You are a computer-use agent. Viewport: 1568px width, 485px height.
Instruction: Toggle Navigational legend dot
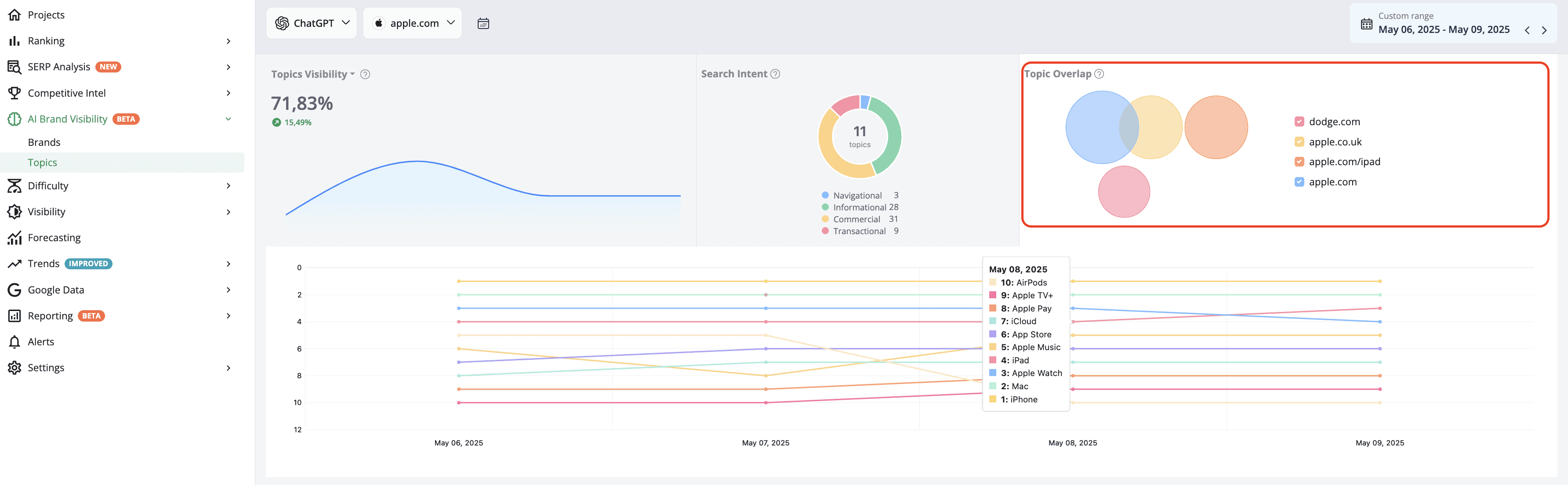tap(825, 195)
